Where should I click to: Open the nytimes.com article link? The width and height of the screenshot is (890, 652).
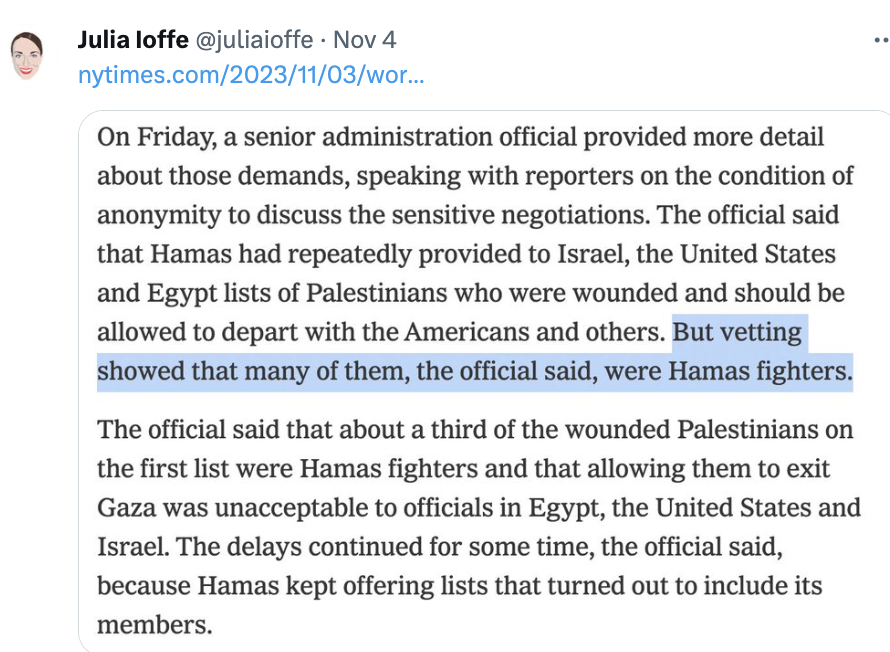(x=251, y=75)
